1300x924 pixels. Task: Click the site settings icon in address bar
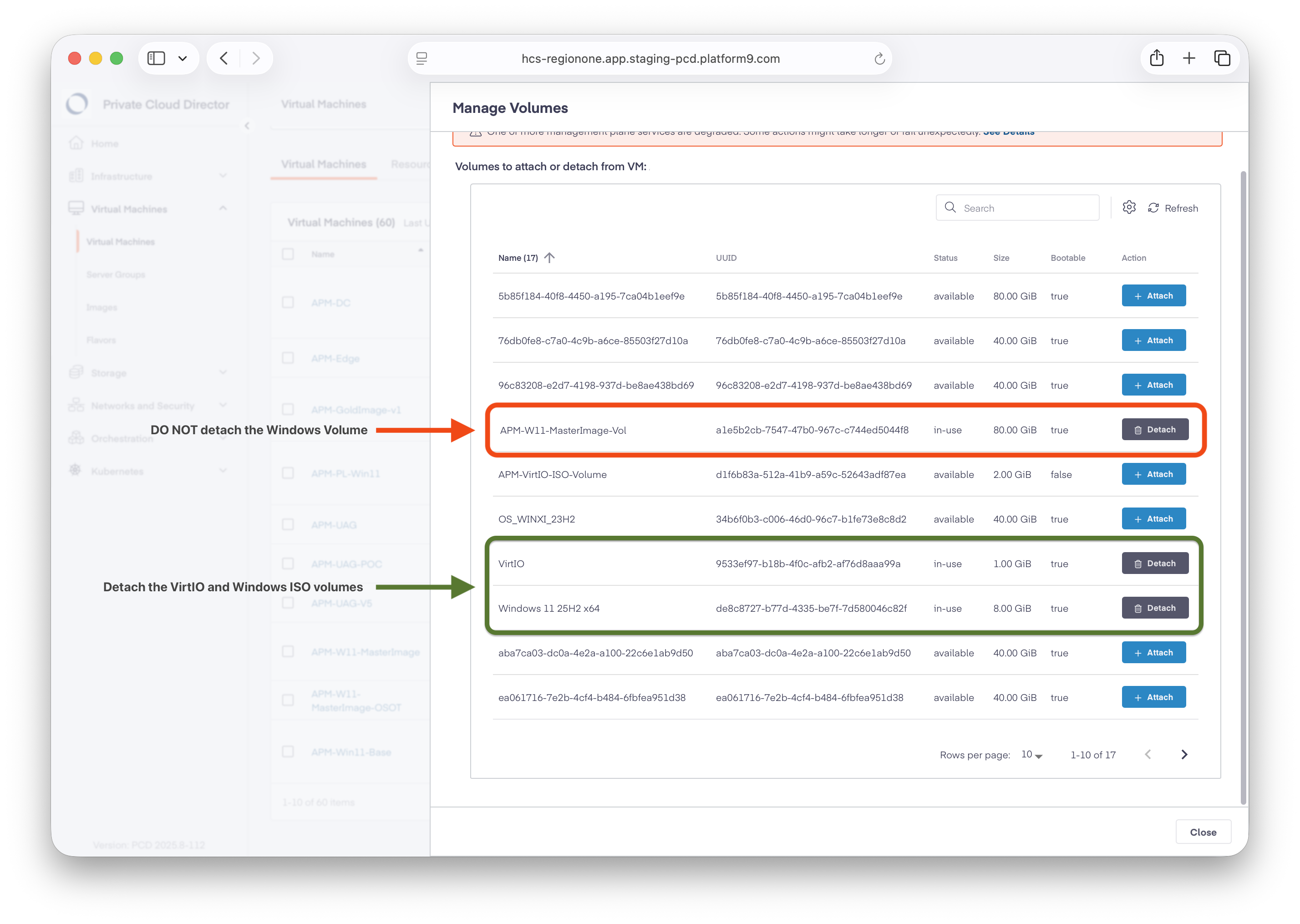coord(421,59)
